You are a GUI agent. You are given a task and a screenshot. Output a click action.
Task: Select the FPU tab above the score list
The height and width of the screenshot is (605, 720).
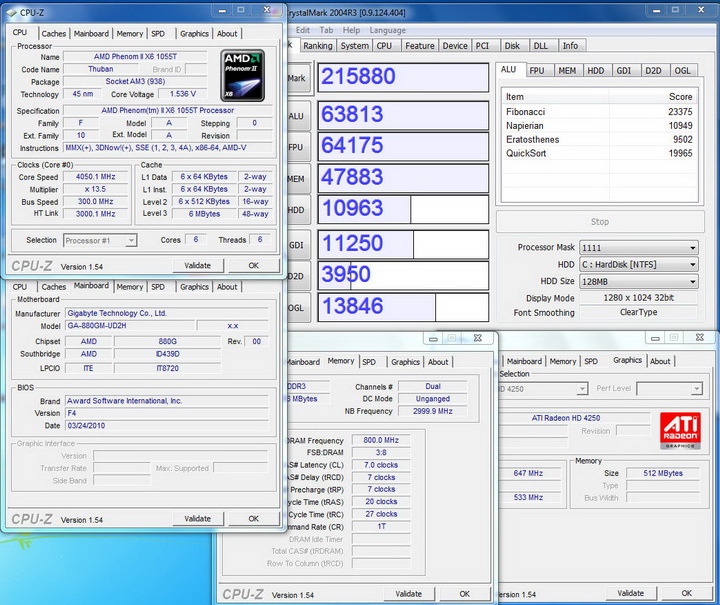click(537, 70)
